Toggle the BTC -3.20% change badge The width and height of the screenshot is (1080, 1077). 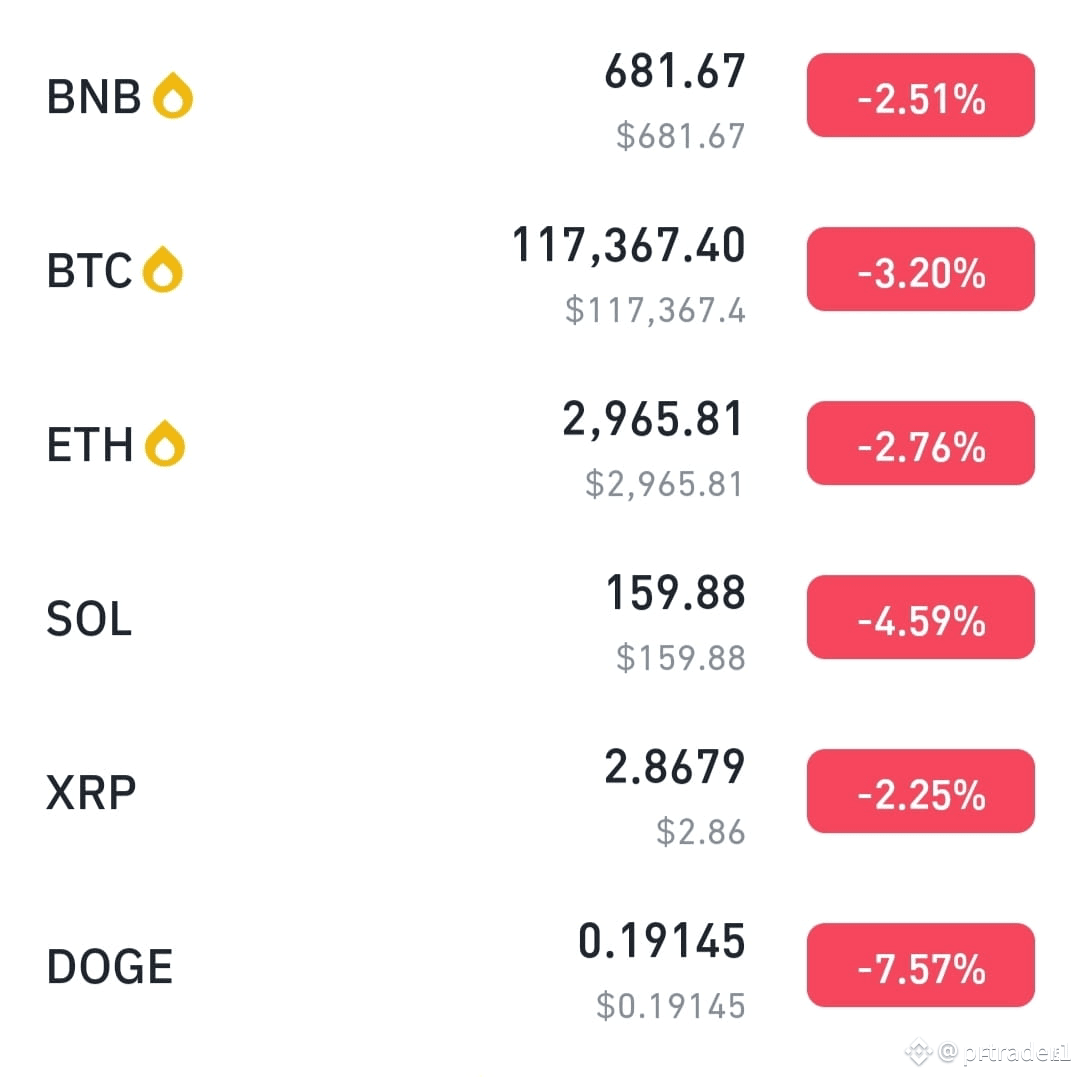920,269
